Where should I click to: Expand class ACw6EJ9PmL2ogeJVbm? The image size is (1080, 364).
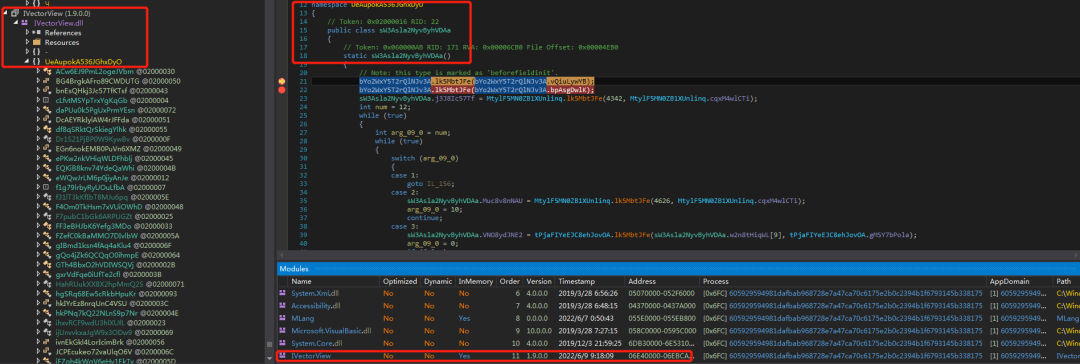click(39, 71)
